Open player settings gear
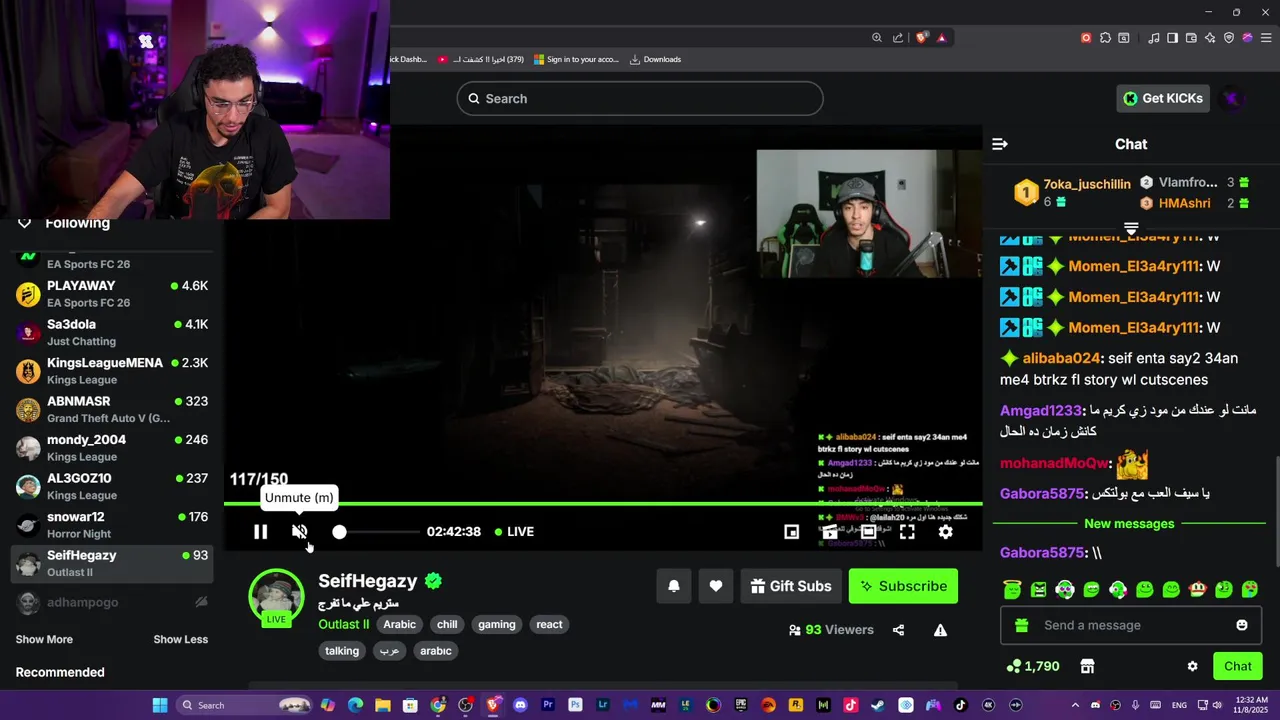This screenshot has height=720, width=1280. tap(945, 532)
